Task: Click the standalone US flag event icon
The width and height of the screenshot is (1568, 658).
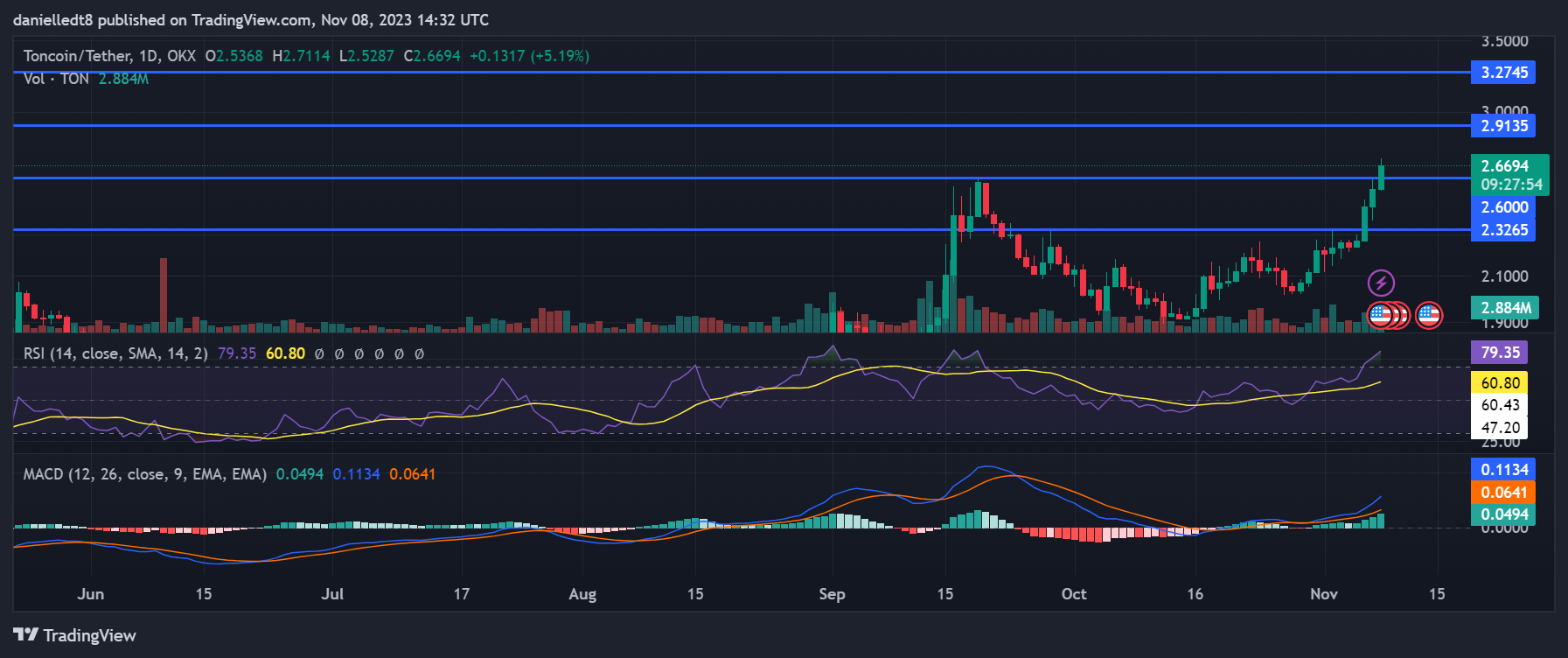Action: click(1429, 315)
